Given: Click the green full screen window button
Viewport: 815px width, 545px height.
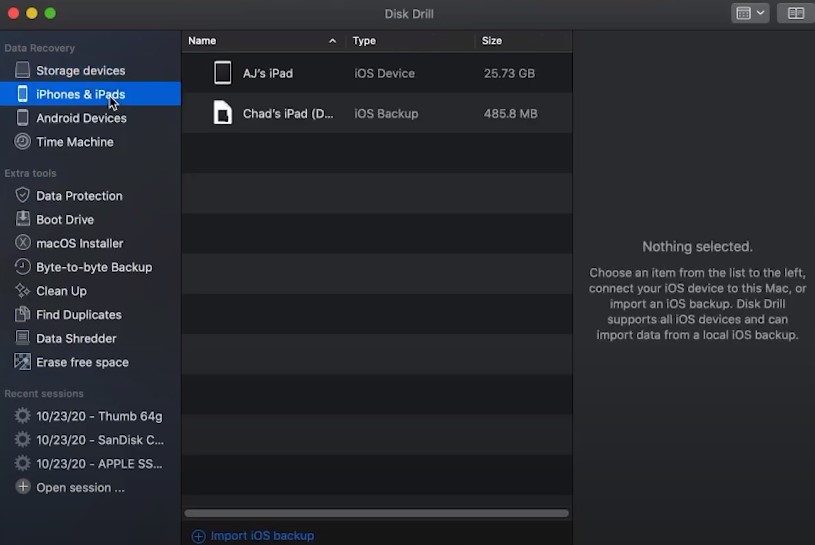Looking at the screenshot, I should point(50,13).
